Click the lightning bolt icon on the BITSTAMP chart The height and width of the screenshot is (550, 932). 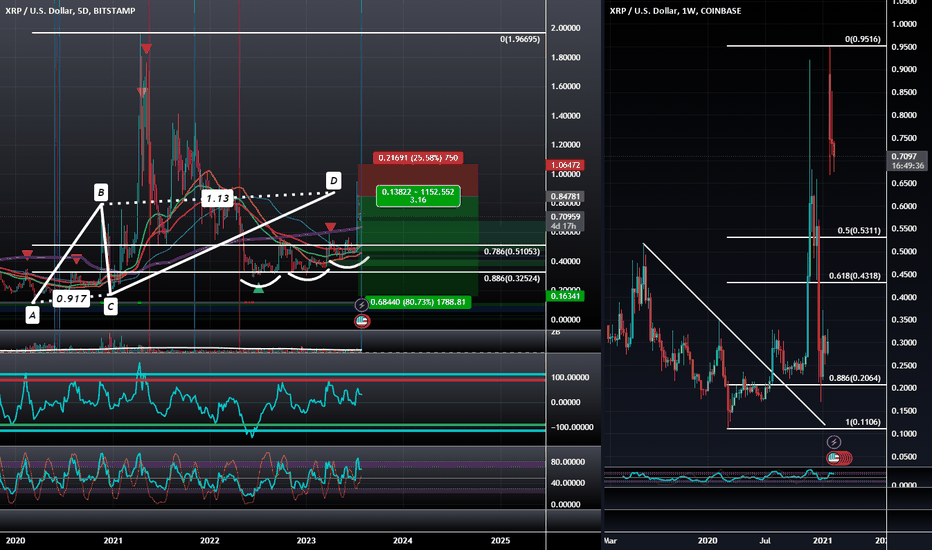(361, 305)
